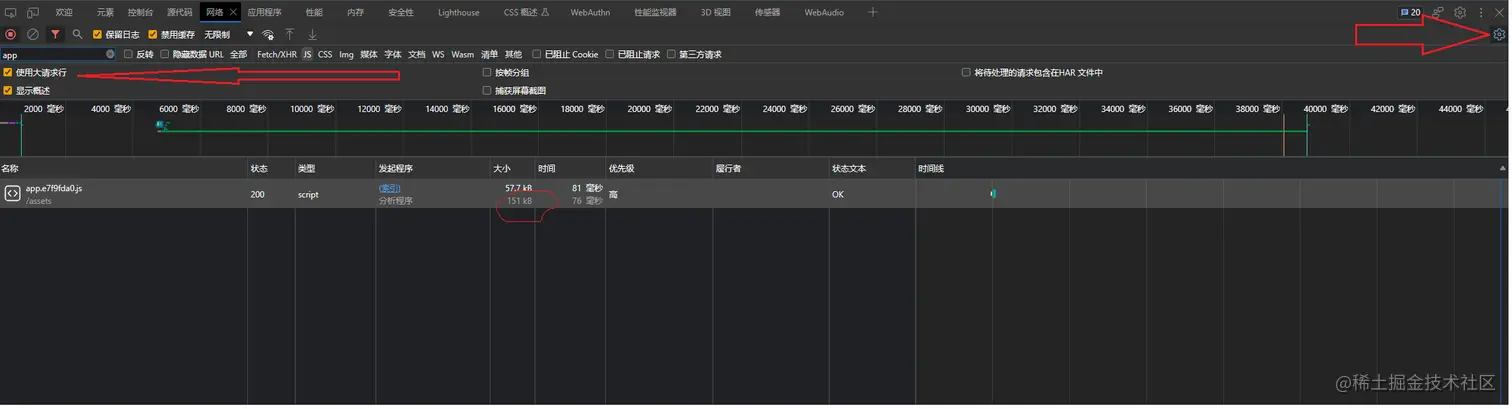The height and width of the screenshot is (409, 1512).
Task: Enable 捕获屏幕截图 checkbox
Action: coord(487,90)
